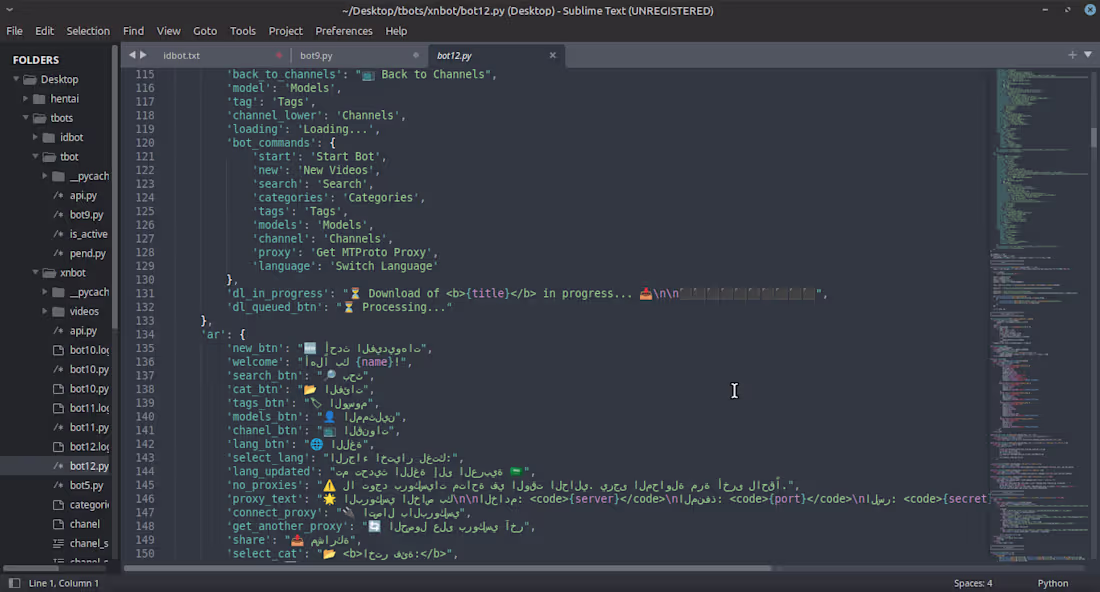Click unsaved dot on bot9.py tab
This screenshot has width=1100, height=592.
click(x=415, y=55)
